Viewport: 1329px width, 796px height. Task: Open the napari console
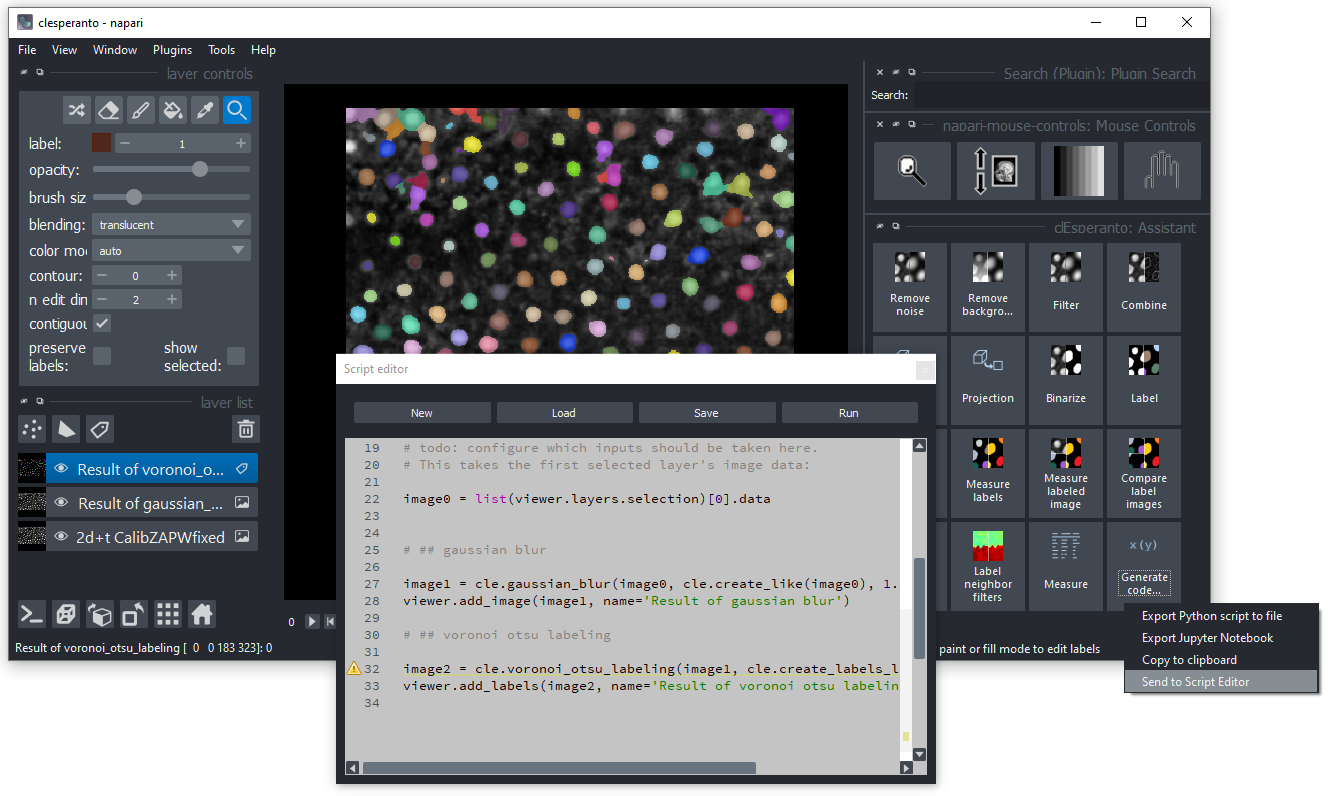32,614
